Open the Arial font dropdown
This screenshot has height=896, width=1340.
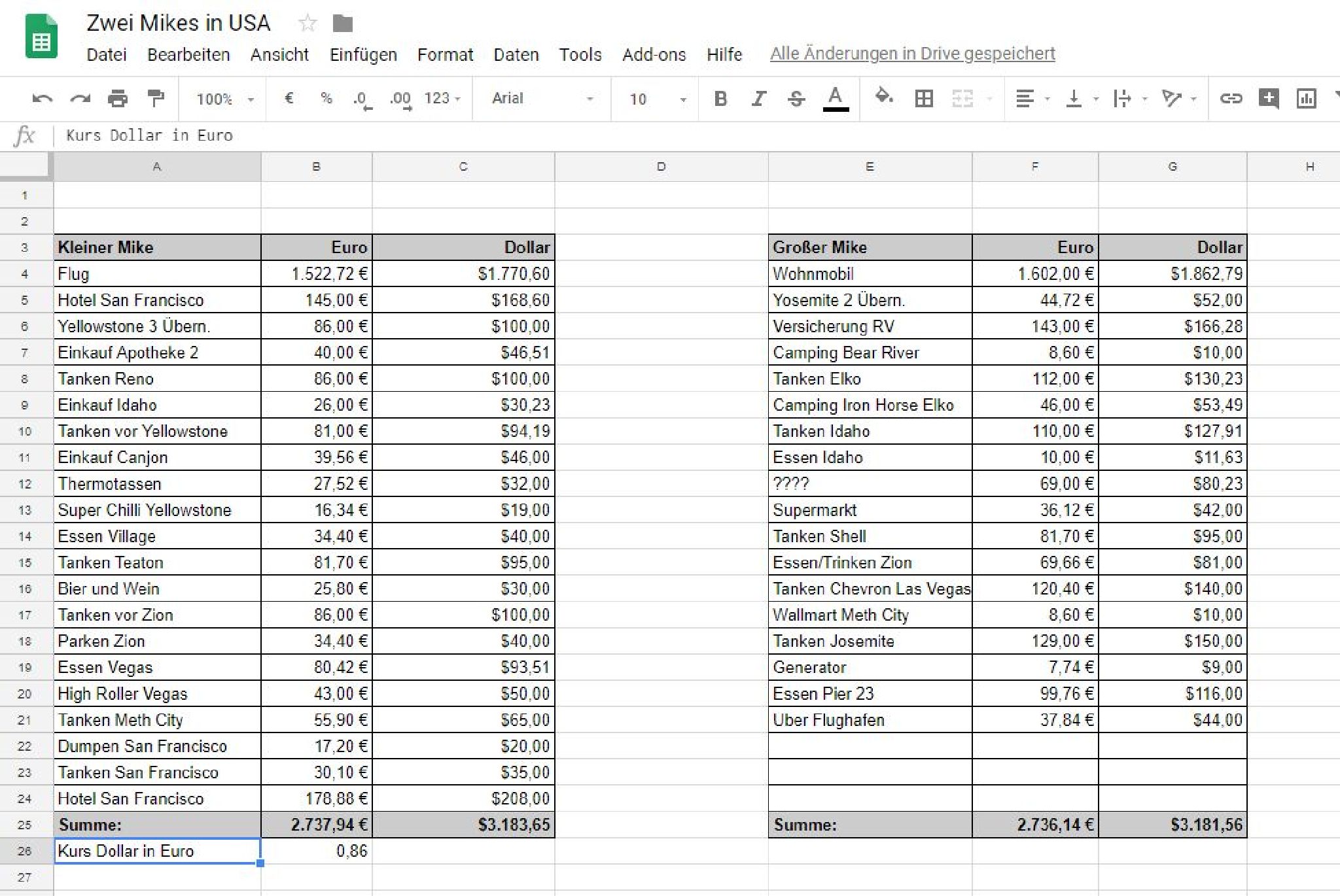542,98
